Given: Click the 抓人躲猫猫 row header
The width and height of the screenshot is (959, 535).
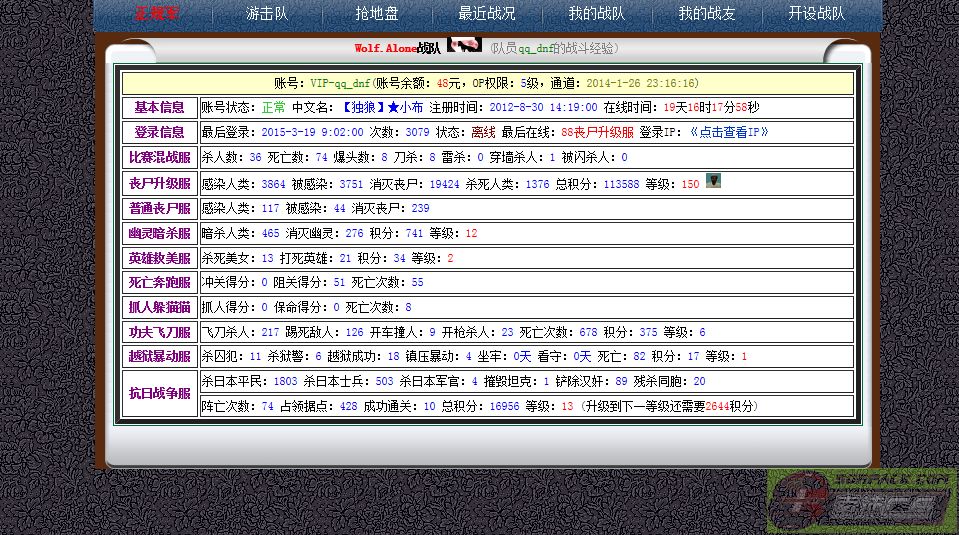Looking at the screenshot, I should (x=160, y=308).
